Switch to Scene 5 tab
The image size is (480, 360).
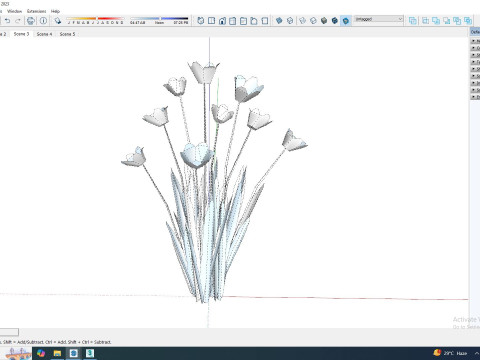click(x=67, y=34)
